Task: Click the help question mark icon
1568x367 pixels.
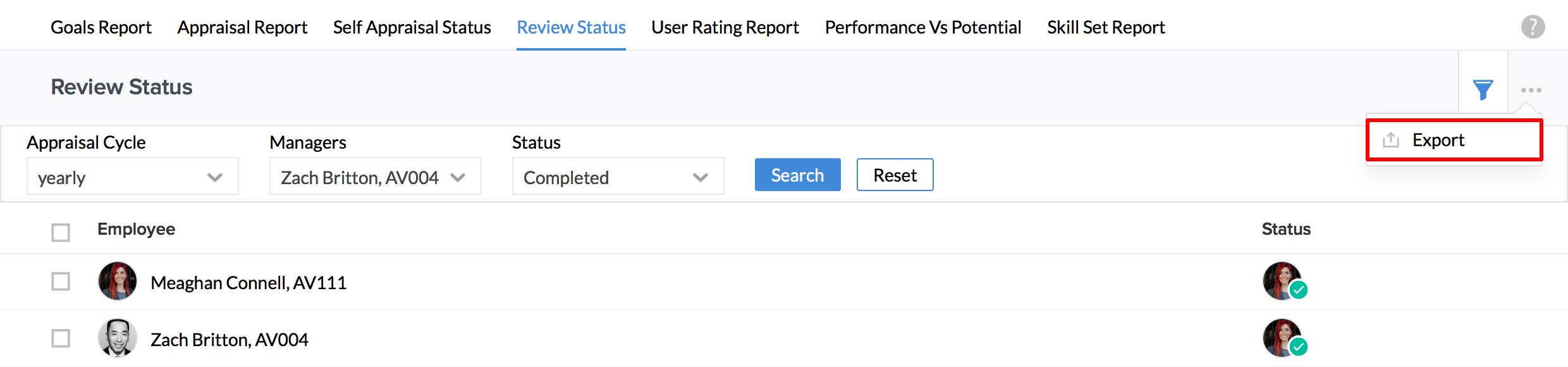Action: coord(1533,27)
